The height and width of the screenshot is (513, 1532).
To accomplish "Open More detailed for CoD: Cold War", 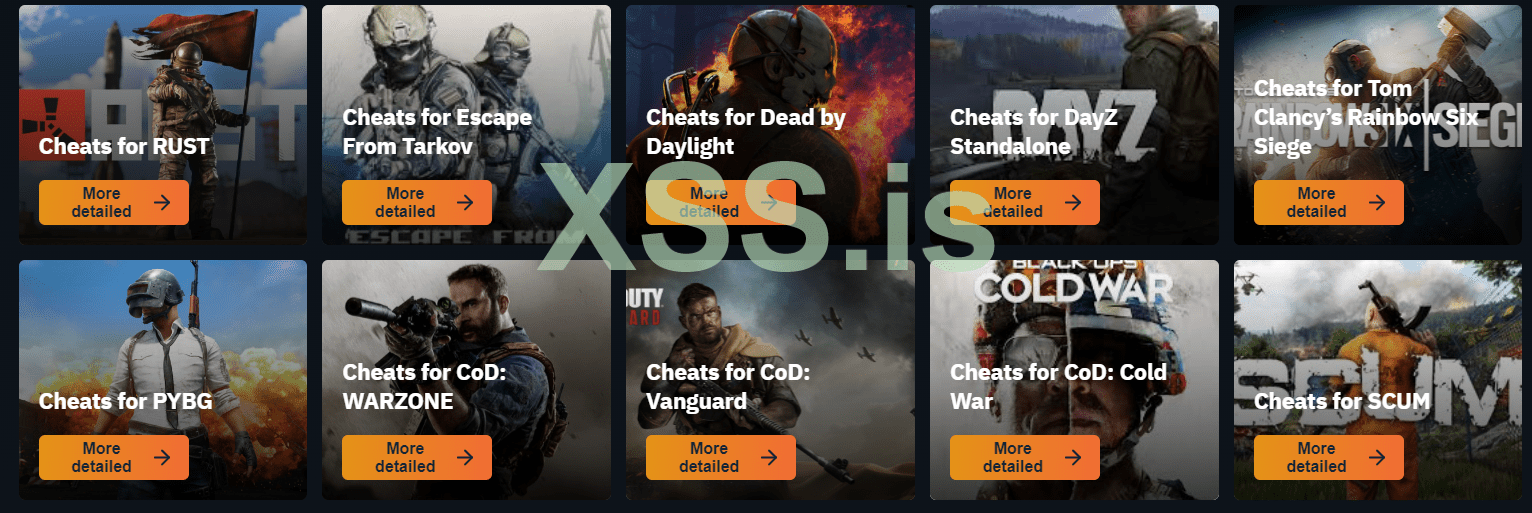I will point(1025,457).
